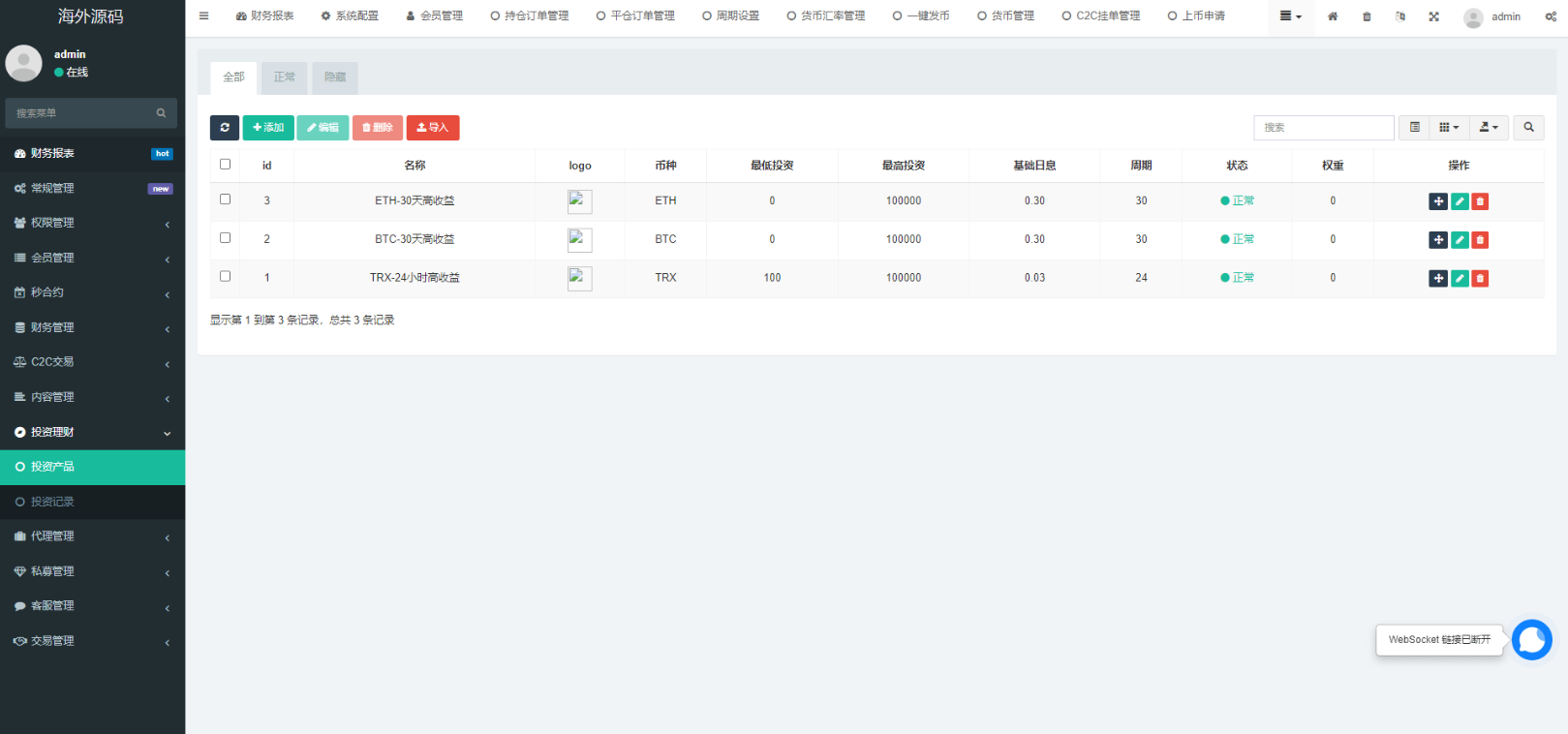Click the refresh table icon button
Viewport: 1568px width, 734px height.
tap(225, 128)
